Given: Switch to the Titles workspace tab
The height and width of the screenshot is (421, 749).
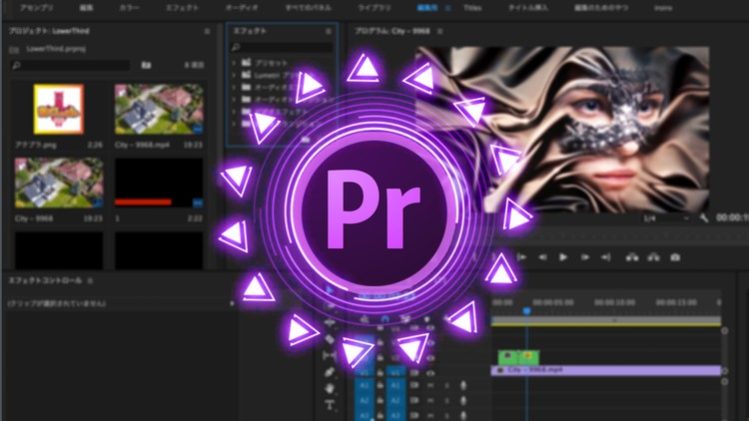Looking at the screenshot, I should (x=472, y=8).
